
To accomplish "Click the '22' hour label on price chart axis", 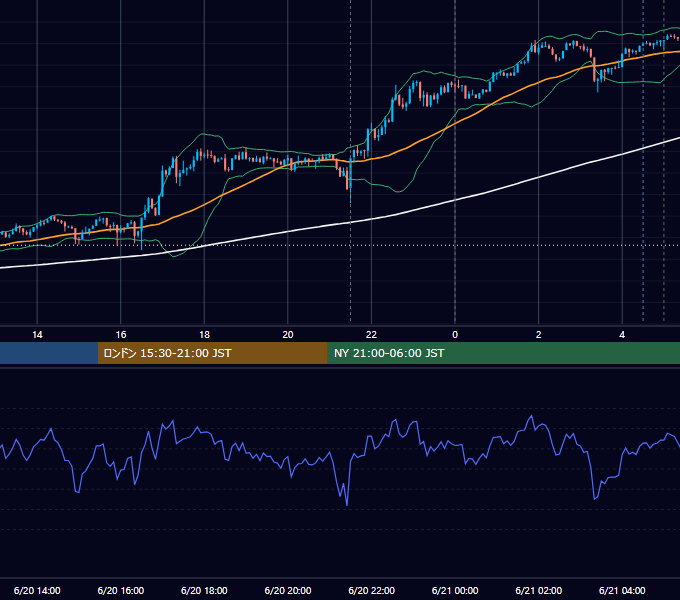I will click(x=371, y=335).
